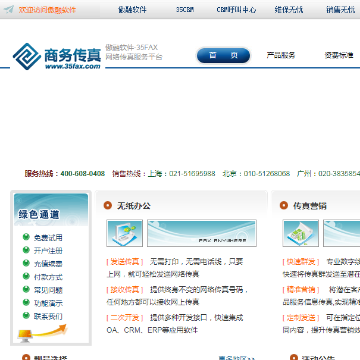
Task: Click the orange circle icon next to 传真营销
Action: (284, 205)
